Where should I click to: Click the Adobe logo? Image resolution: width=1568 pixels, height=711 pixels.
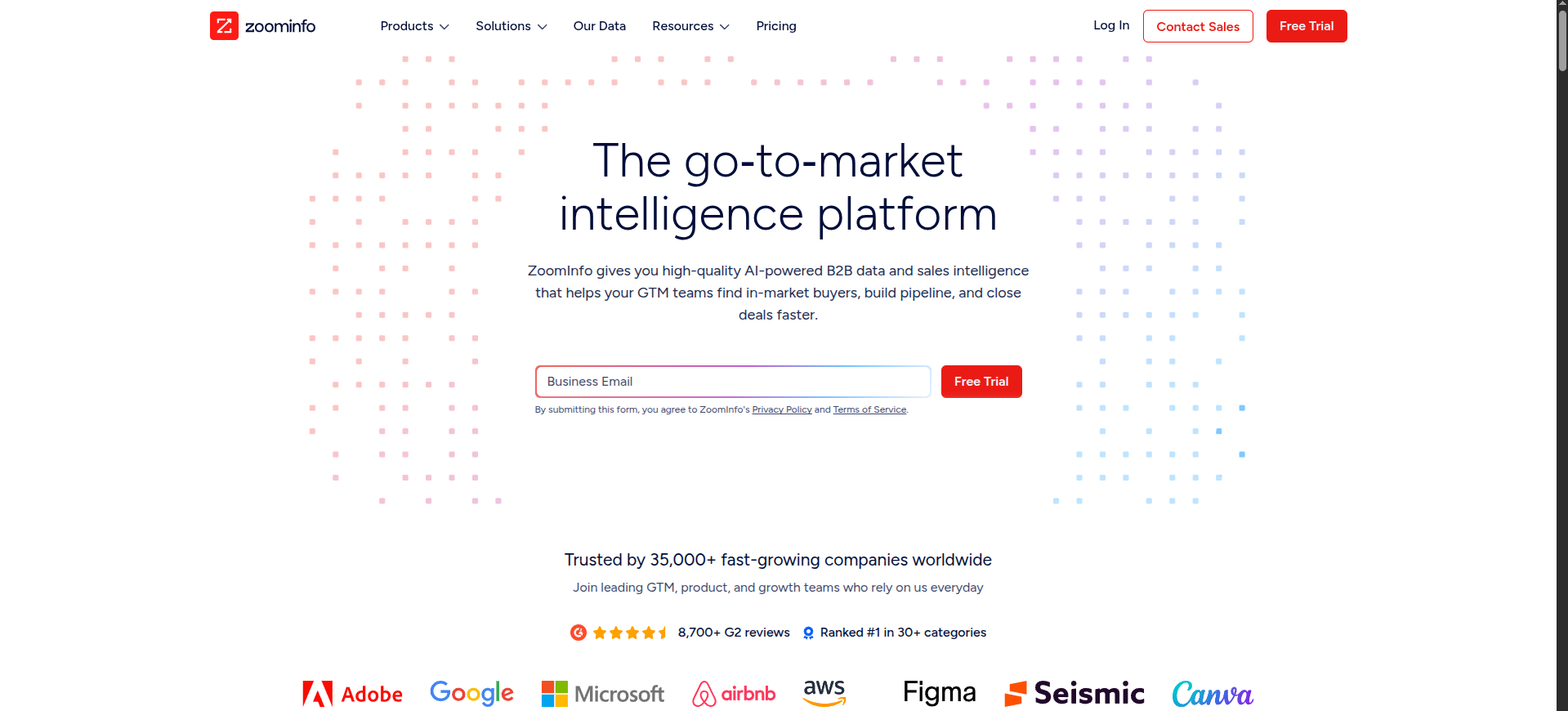point(352,694)
